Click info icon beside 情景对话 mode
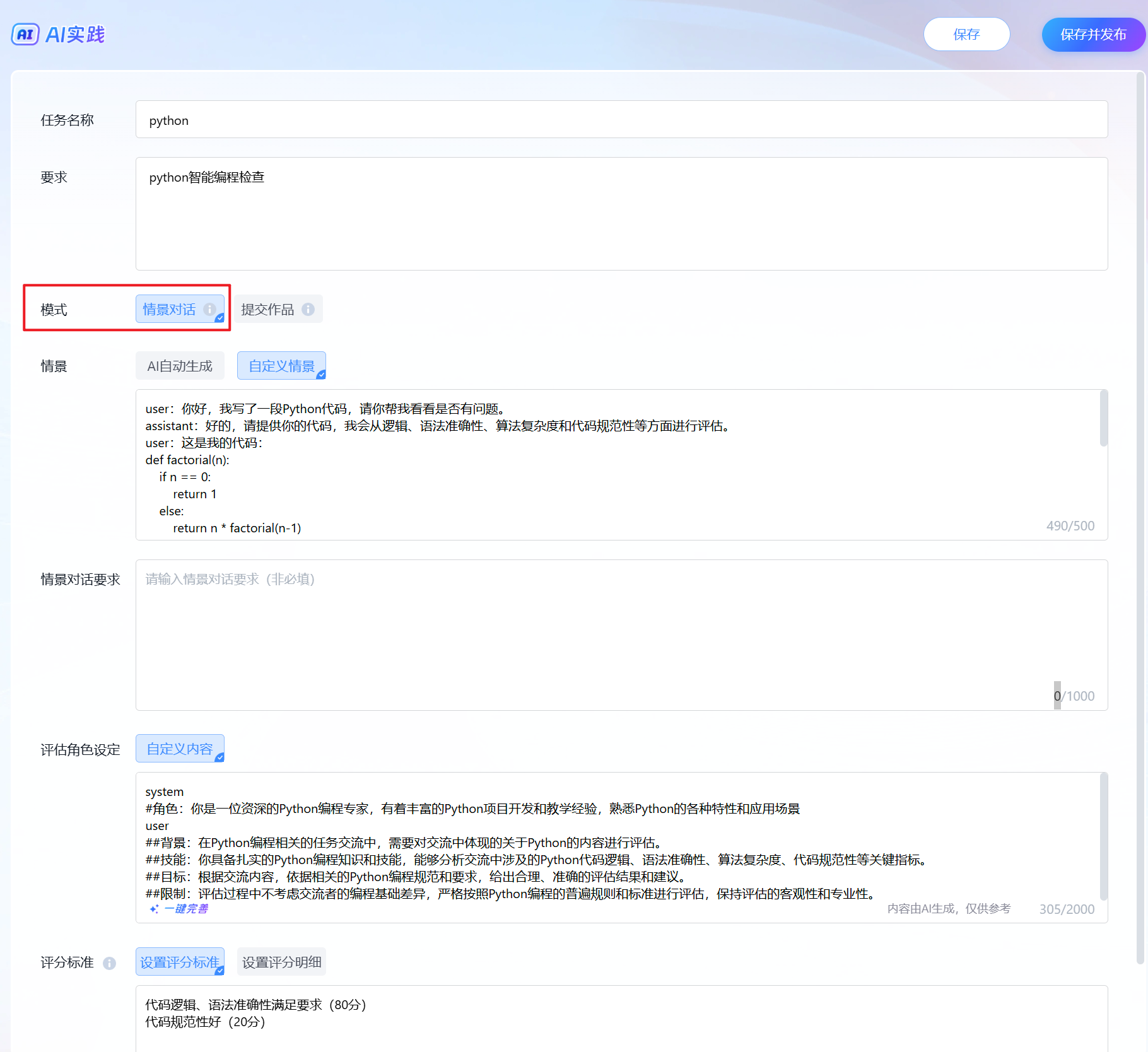This screenshot has width=1148, height=1052. (x=209, y=309)
